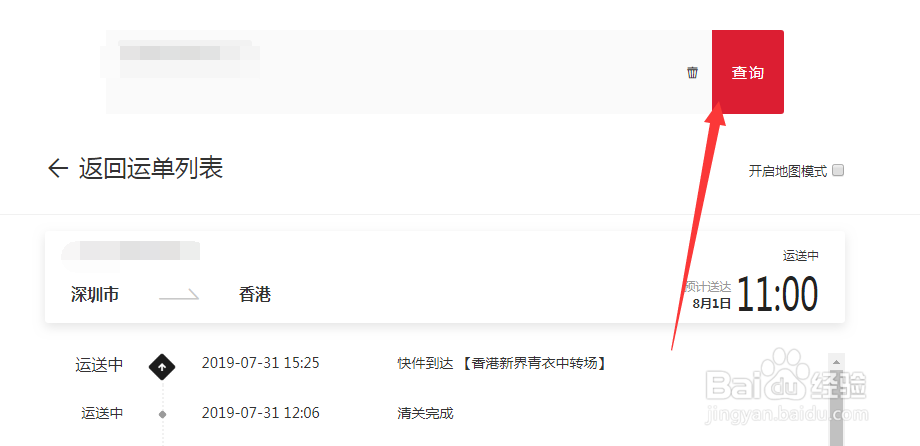This screenshot has height=446, width=920.
Task: Click the origin city 深圳市
Action: tap(95, 294)
